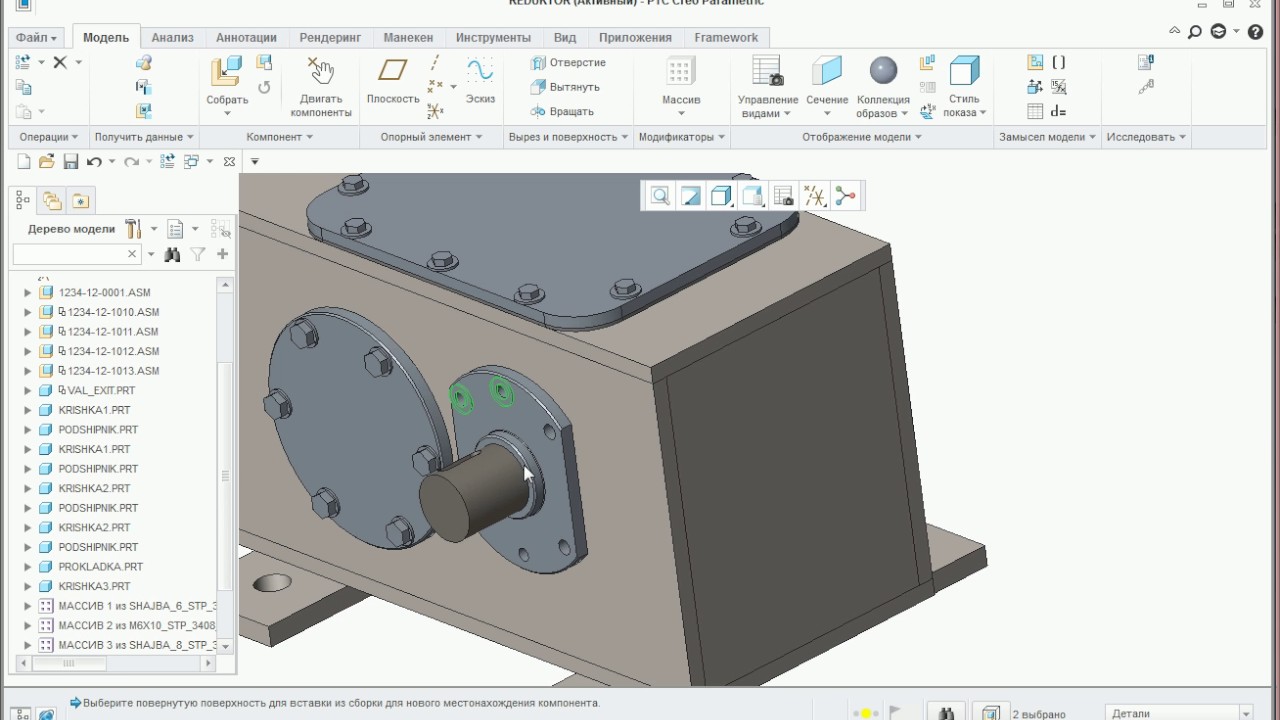The width and height of the screenshot is (1280, 720).
Task: Choose the Вращать (Revolve) tool
Action: pyautogui.click(x=562, y=111)
